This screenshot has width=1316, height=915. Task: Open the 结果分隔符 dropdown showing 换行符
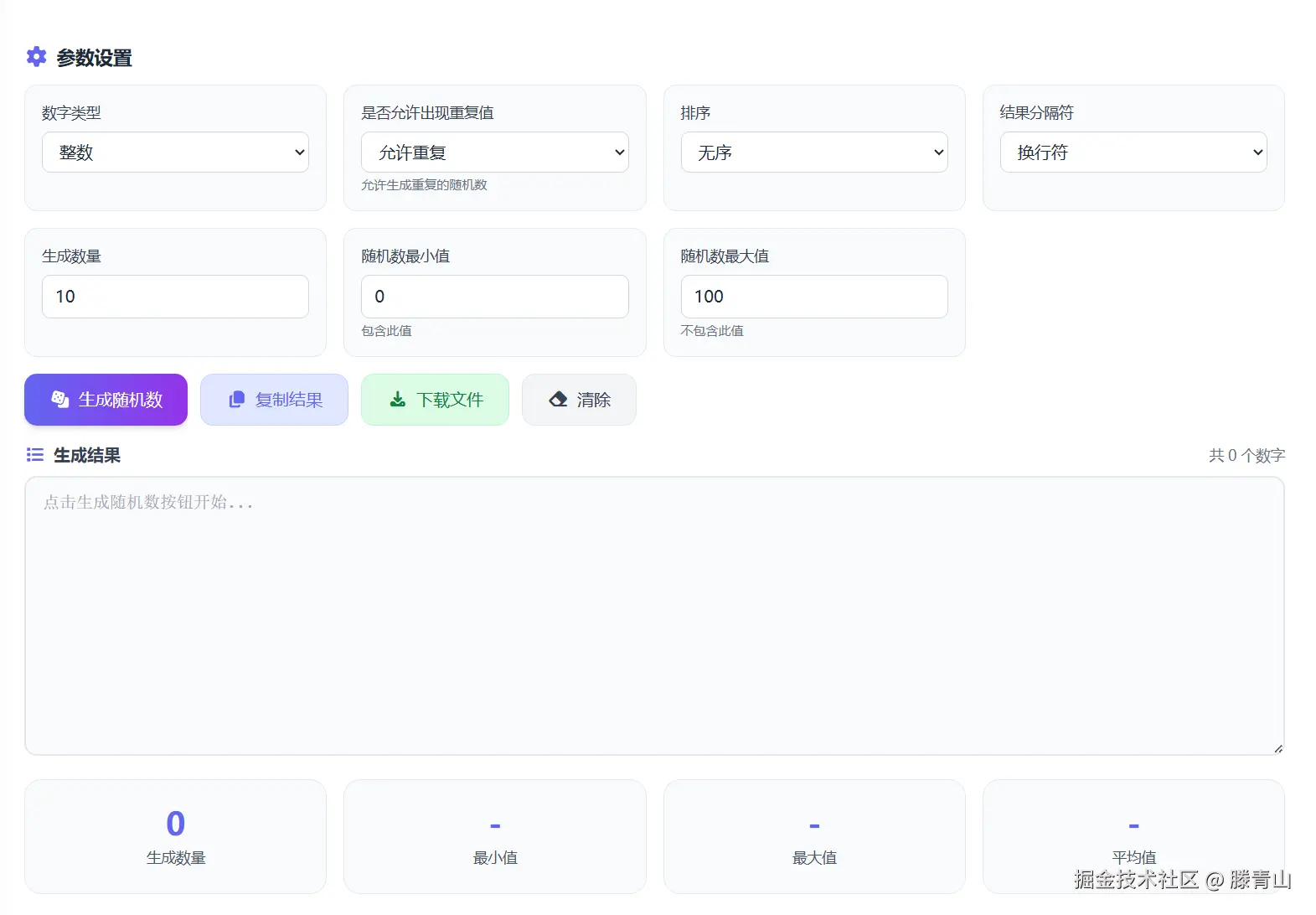pos(1133,152)
